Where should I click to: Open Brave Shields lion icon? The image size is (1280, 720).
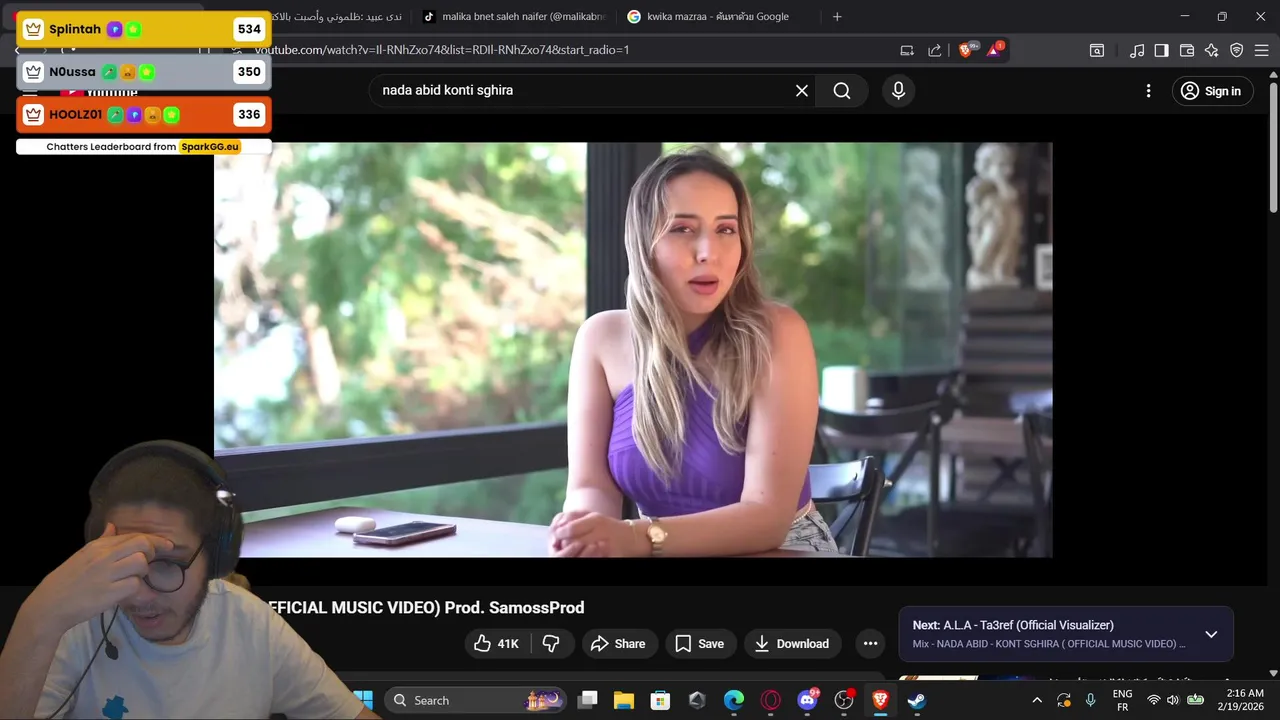point(966,50)
